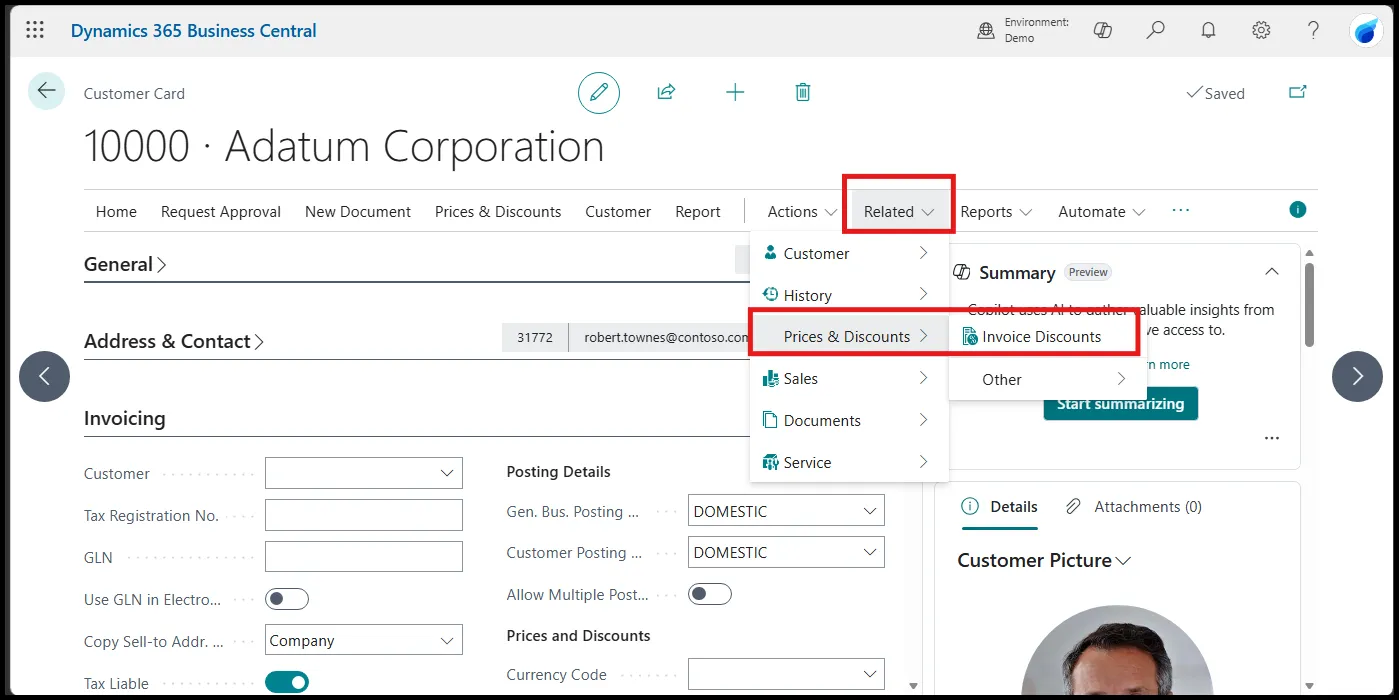Open the Actions menu
This screenshot has width=1399, height=700.
802,212
